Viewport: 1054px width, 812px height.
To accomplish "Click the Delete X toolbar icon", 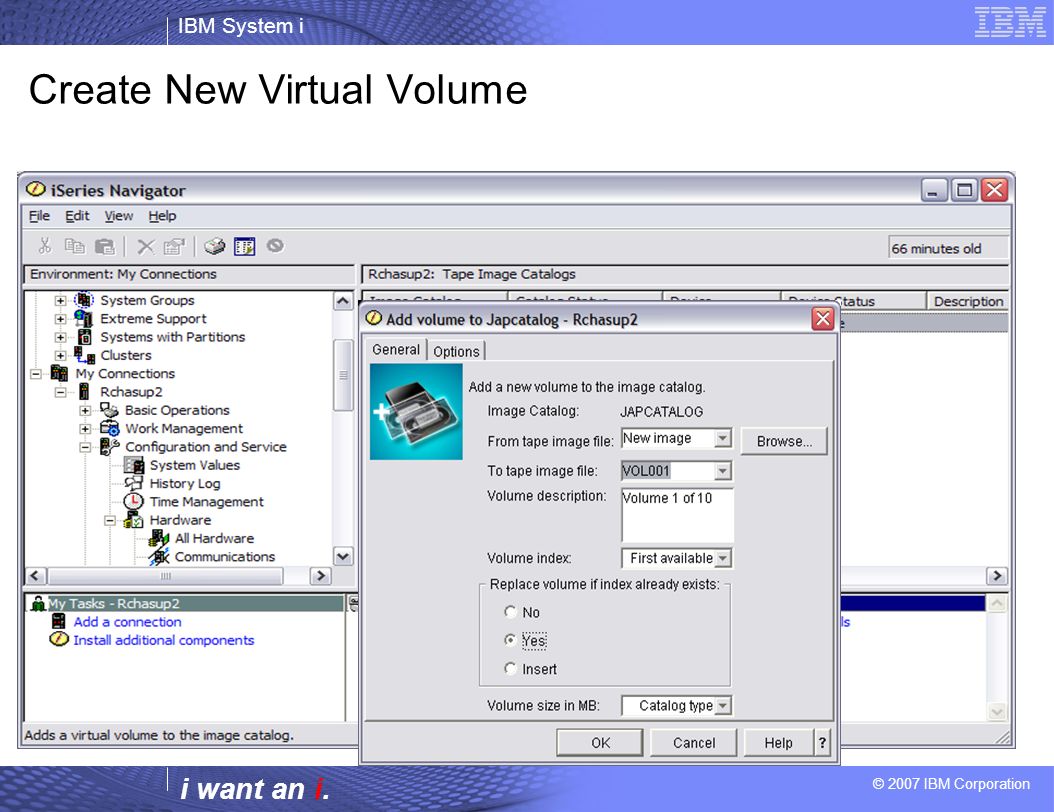I will click(145, 247).
